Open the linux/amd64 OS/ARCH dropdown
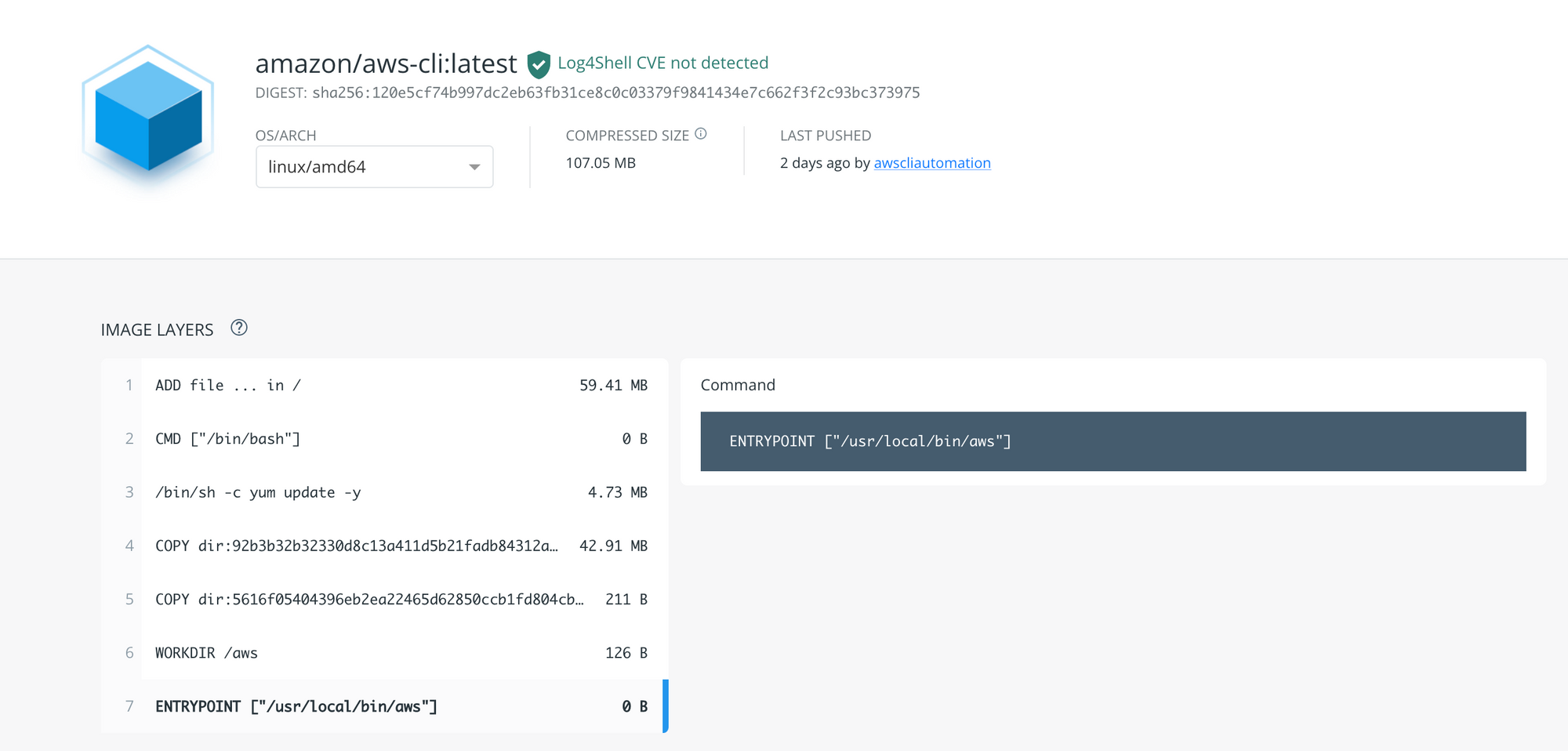The image size is (1568, 751). pos(375,167)
